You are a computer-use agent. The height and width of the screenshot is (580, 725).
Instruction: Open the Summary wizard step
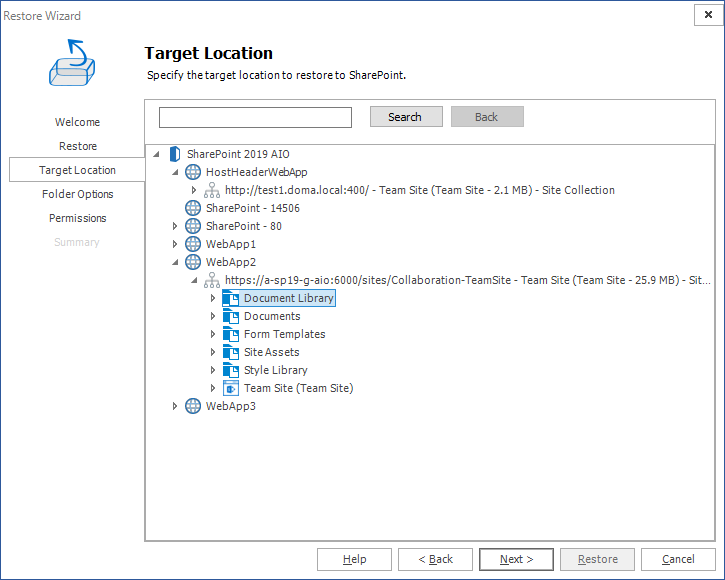click(x=77, y=242)
